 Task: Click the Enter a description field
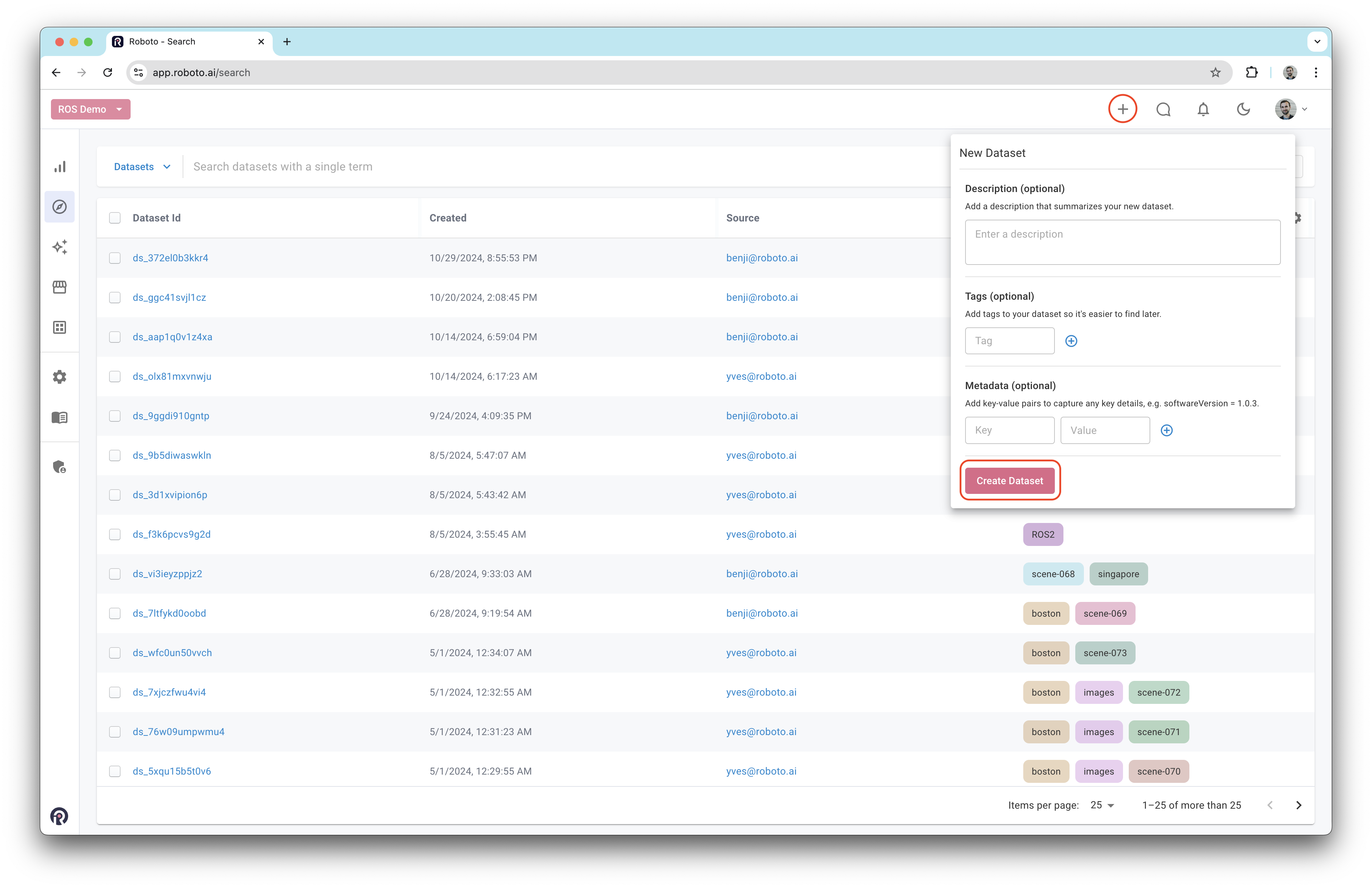point(1122,242)
